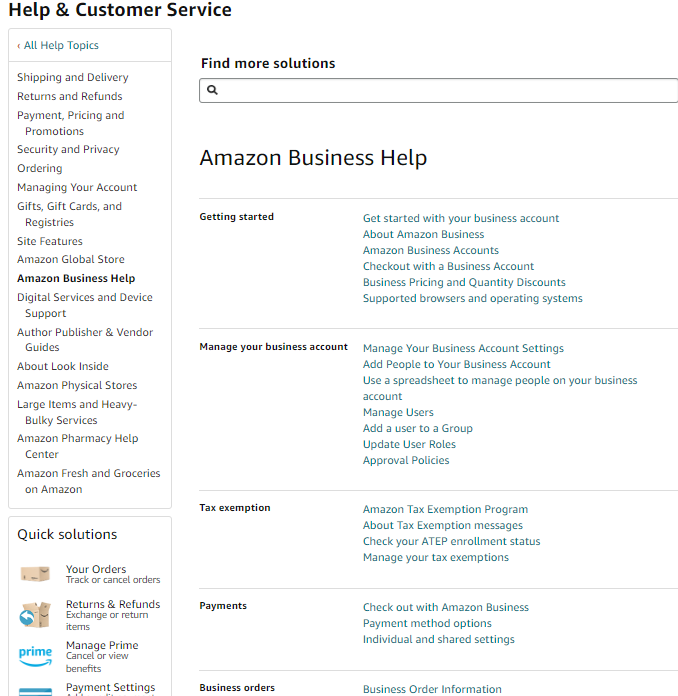The image size is (678, 696).
Task: Click the Your Orders package icon
Action: coord(35,574)
